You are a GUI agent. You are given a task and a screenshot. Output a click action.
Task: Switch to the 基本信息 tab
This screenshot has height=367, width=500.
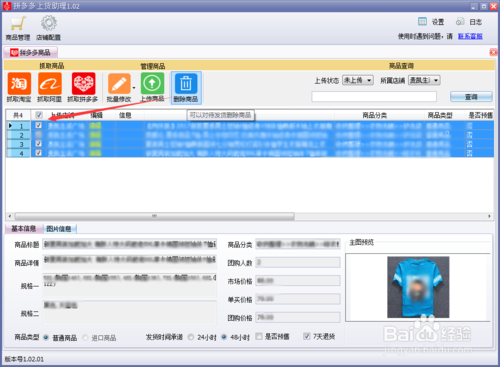[23, 228]
